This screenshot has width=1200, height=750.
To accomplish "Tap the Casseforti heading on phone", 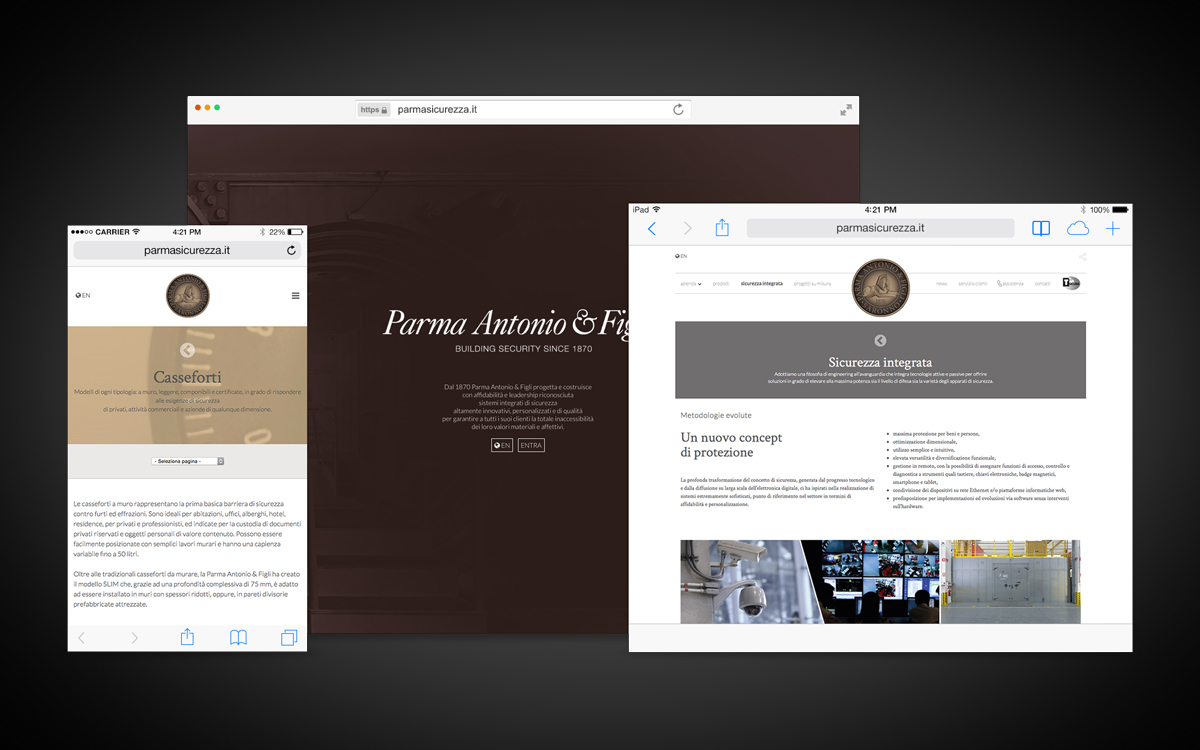I will pyautogui.click(x=187, y=377).
